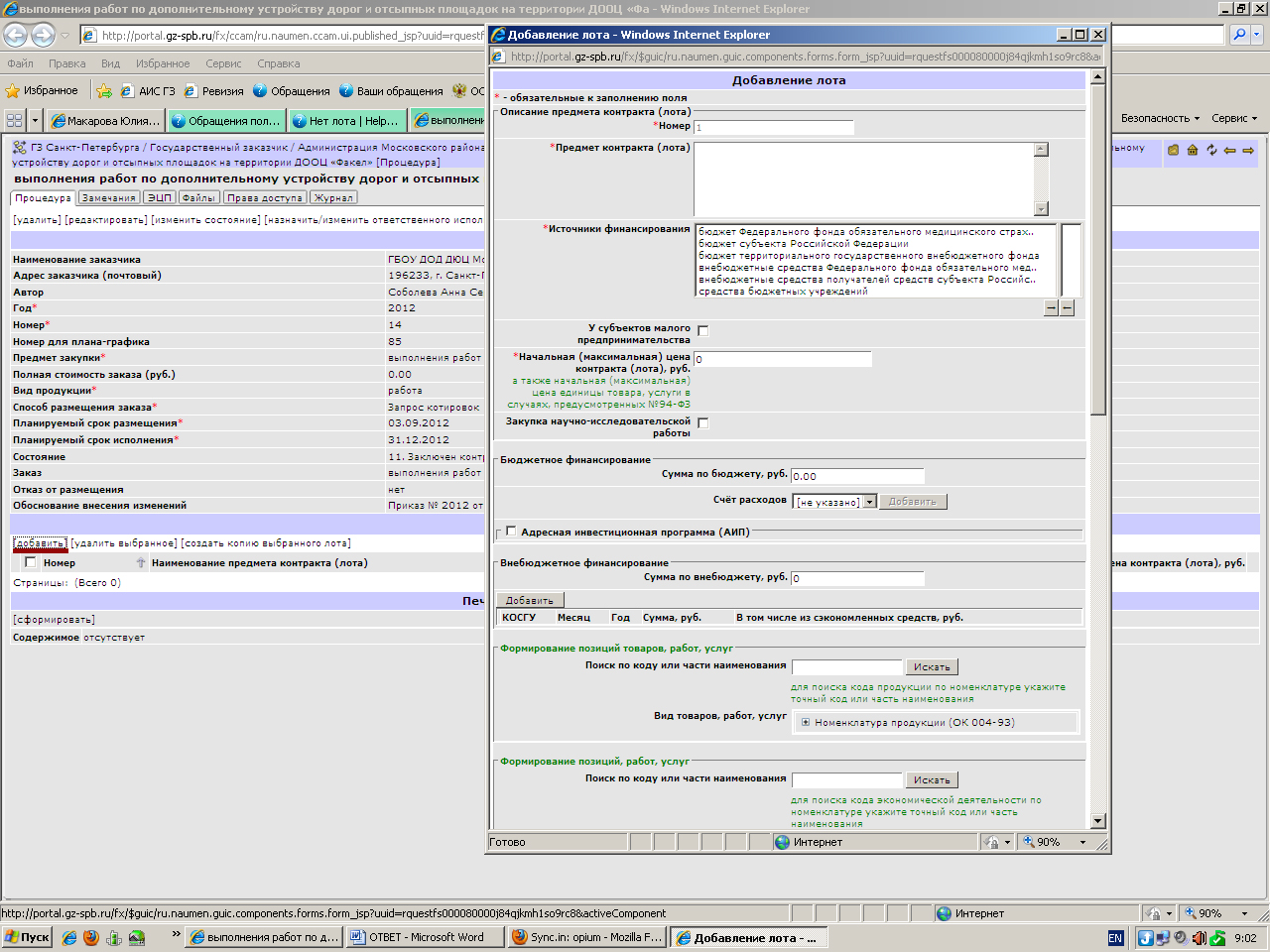Click the forward arrow in the main browser
Image resolution: width=1270 pixels, height=952 pixels.
point(43,36)
